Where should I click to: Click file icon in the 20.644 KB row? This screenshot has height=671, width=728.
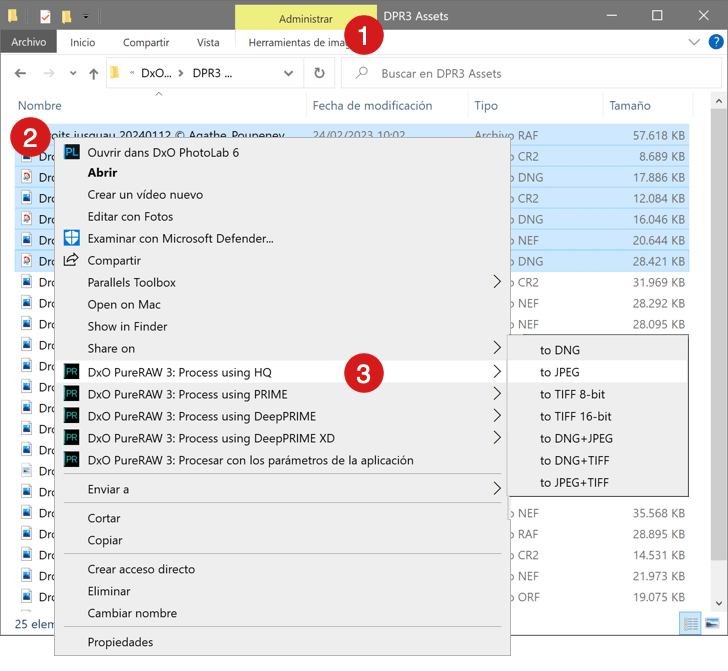27,240
